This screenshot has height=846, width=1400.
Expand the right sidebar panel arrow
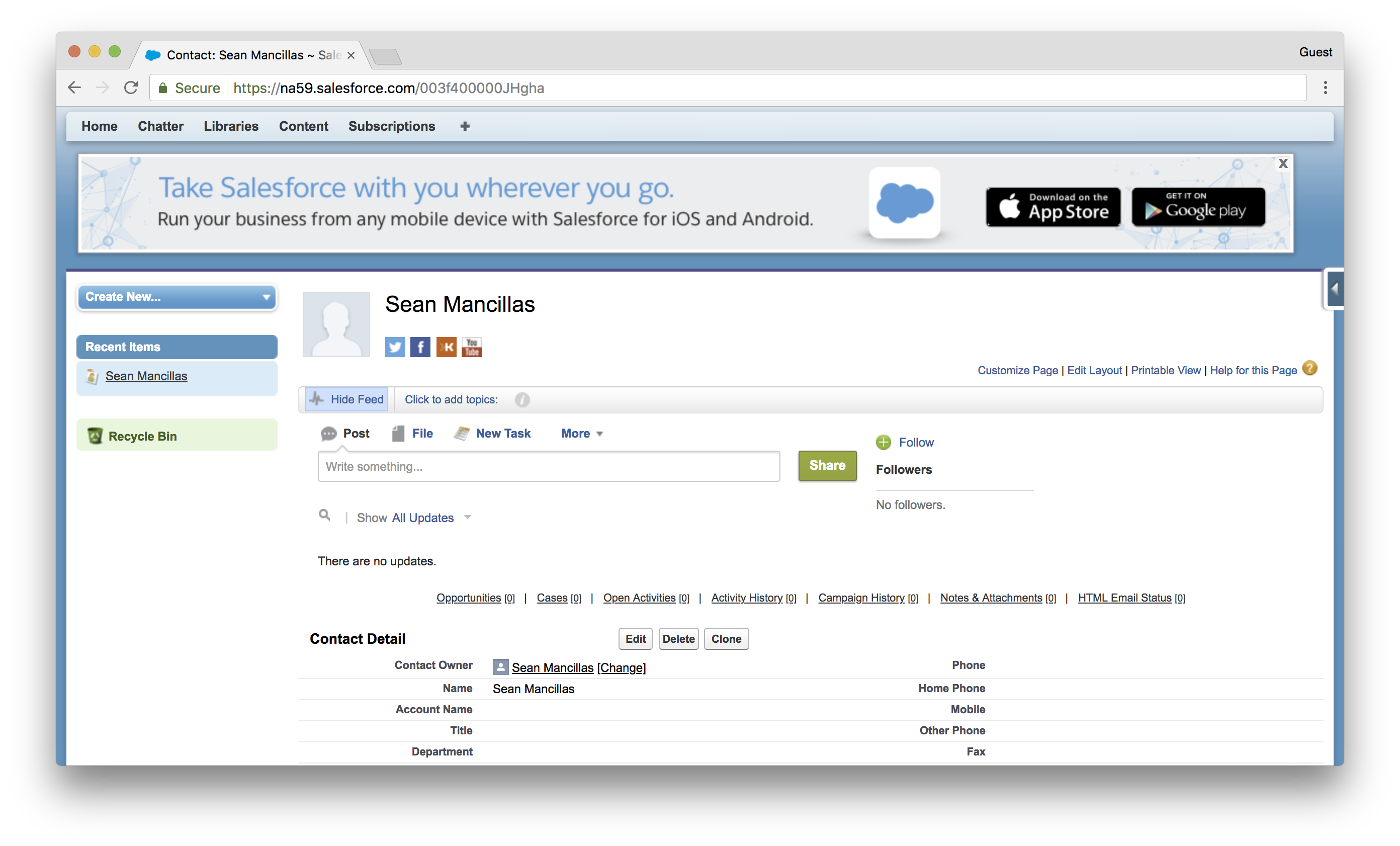click(x=1335, y=289)
